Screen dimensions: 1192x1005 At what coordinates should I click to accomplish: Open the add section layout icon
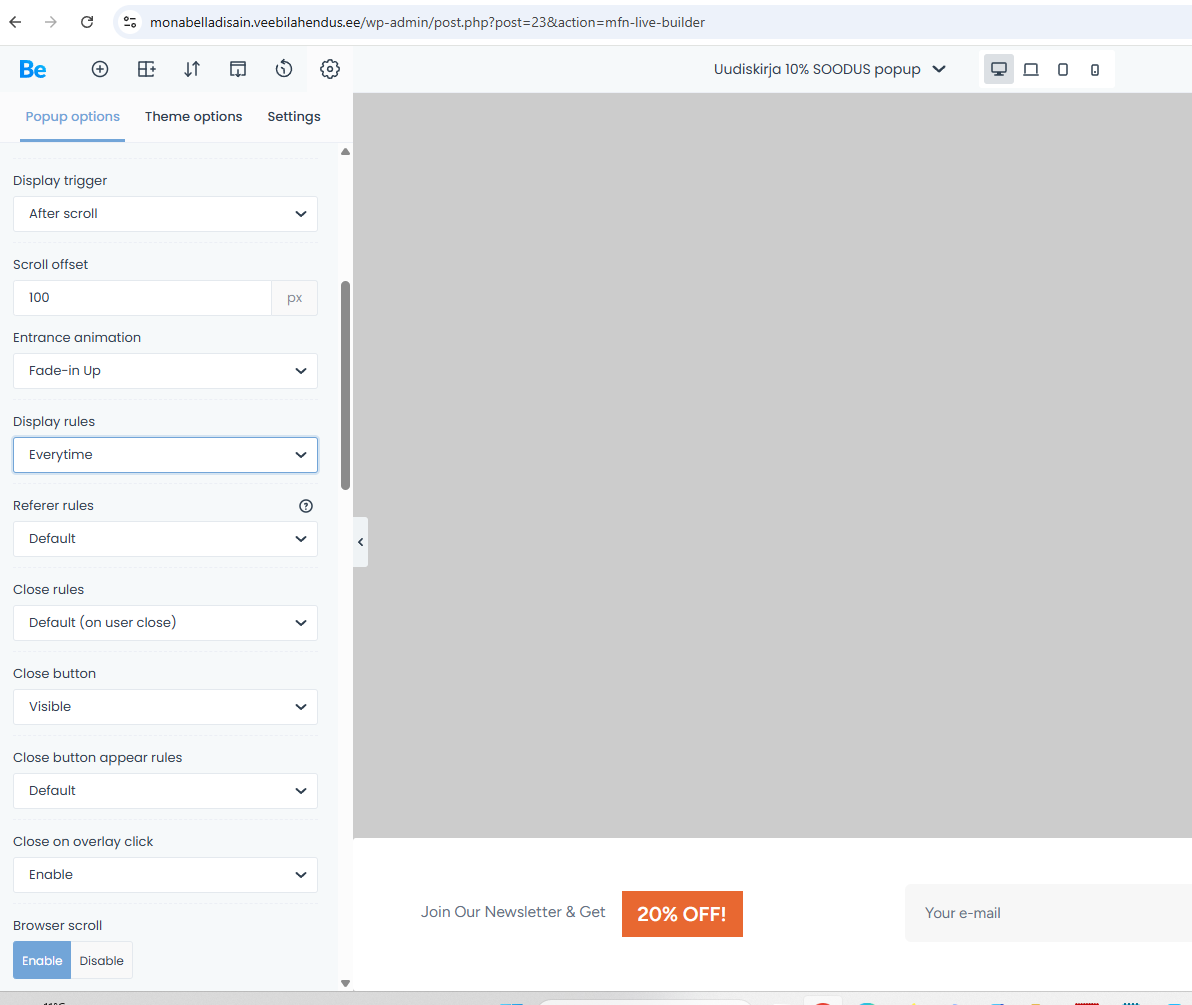(146, 69)
